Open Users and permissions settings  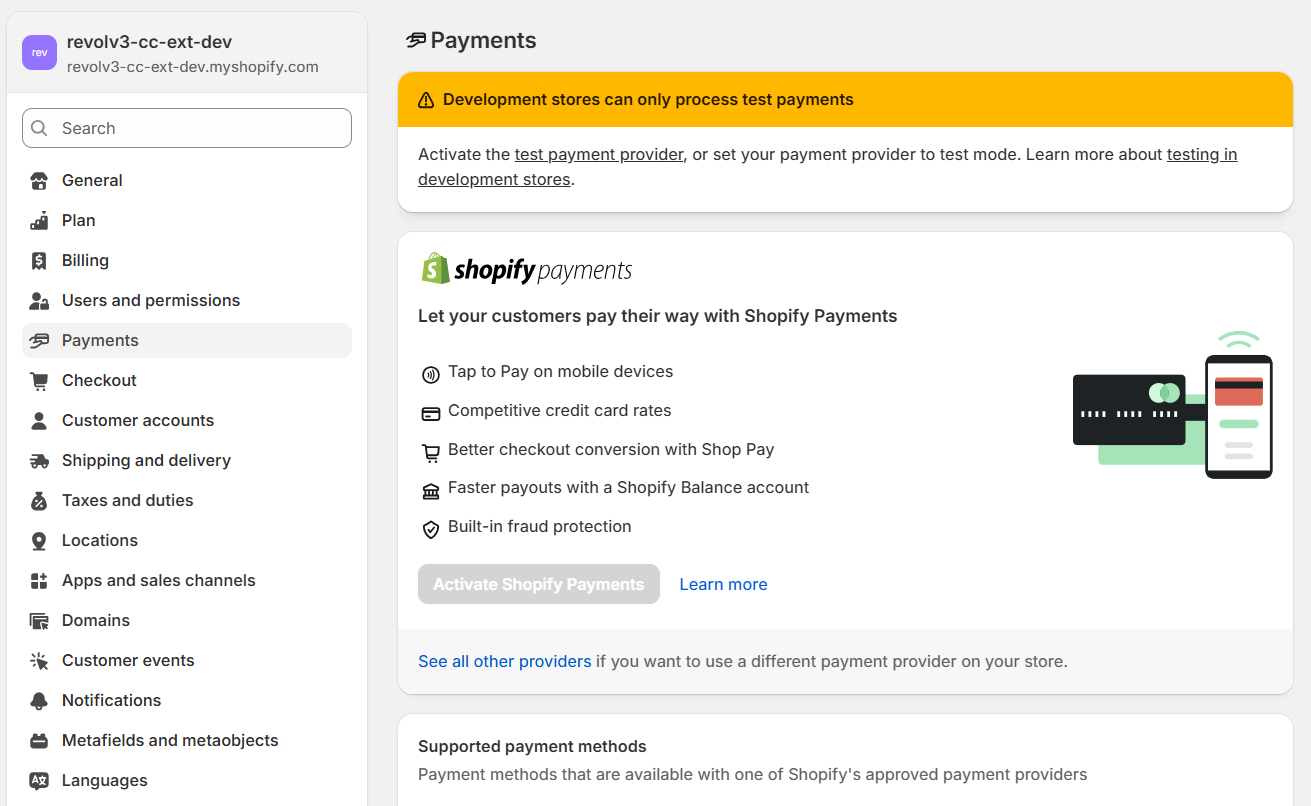pyautogui.click(x=150, y=300)
